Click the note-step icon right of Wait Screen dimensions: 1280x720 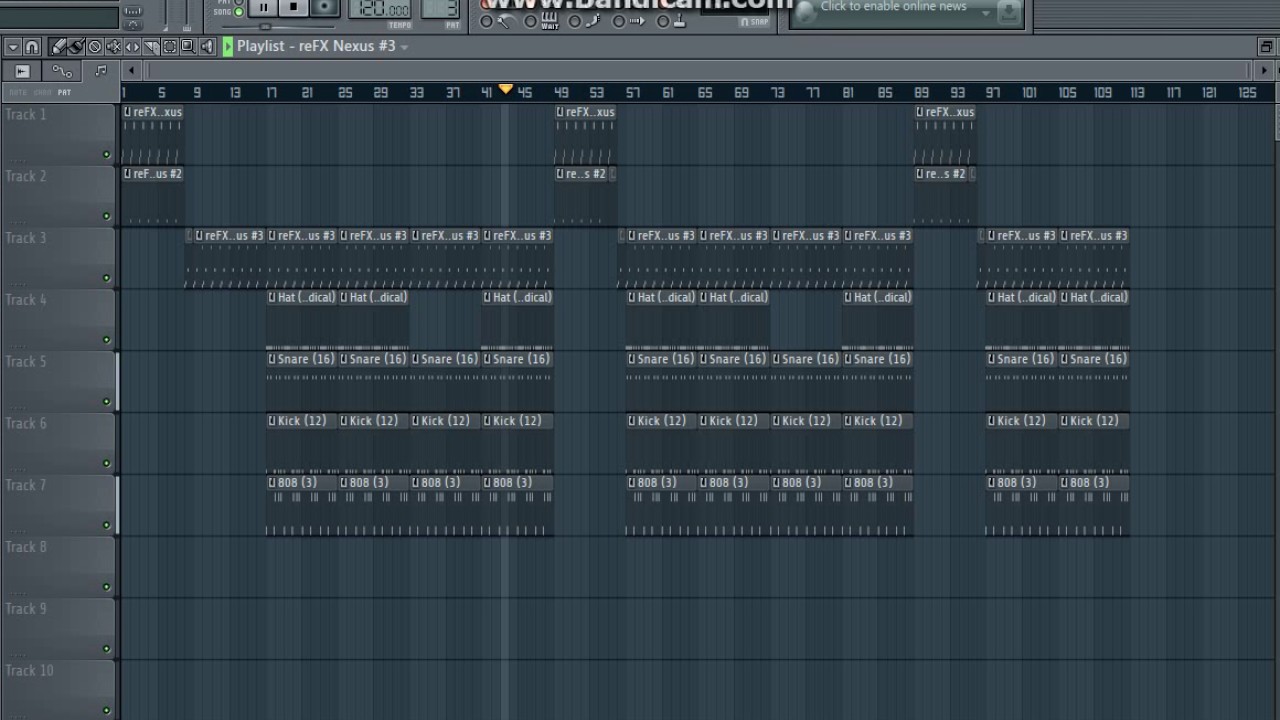click(x=592, y=21)
